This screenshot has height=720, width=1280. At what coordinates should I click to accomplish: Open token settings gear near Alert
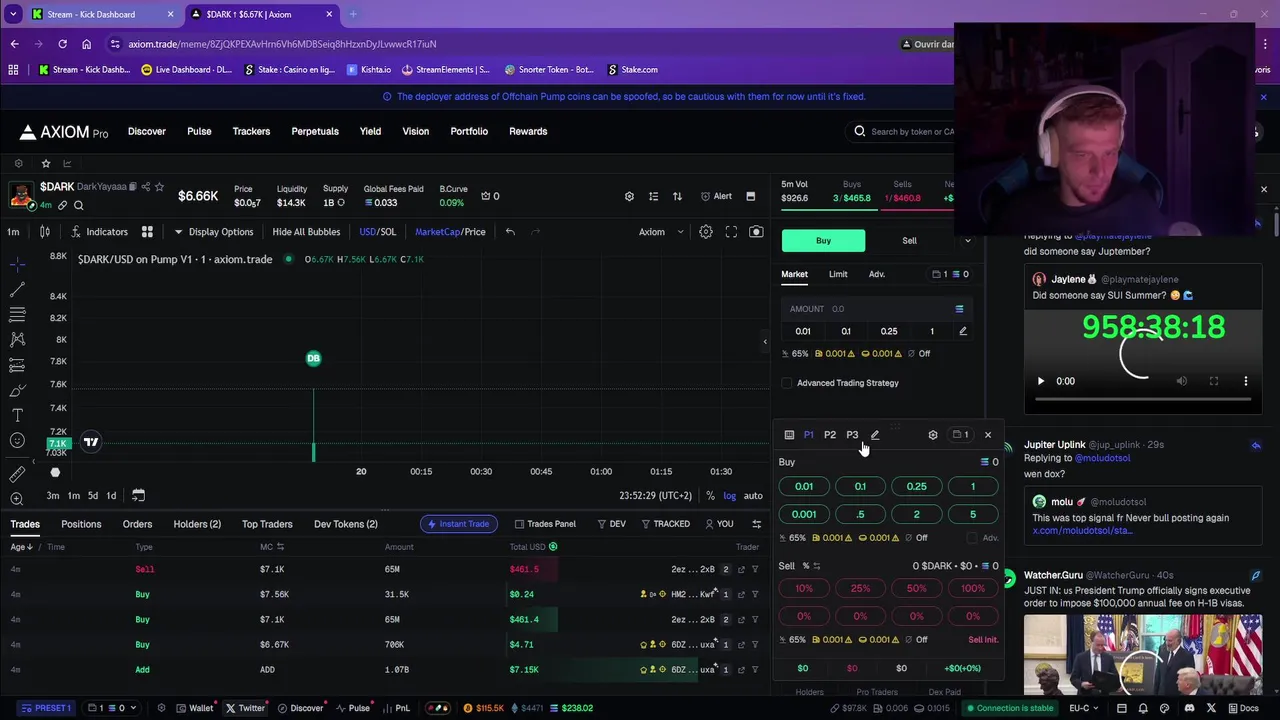(x=629, y=196)
